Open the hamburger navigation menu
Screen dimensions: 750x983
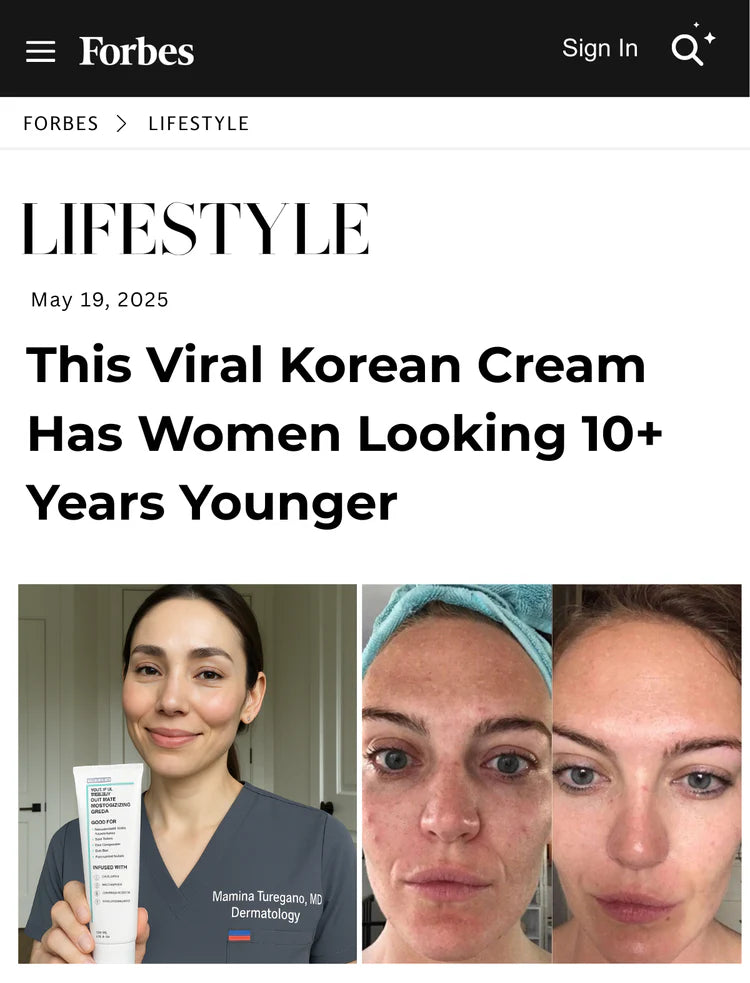(40, 51)
